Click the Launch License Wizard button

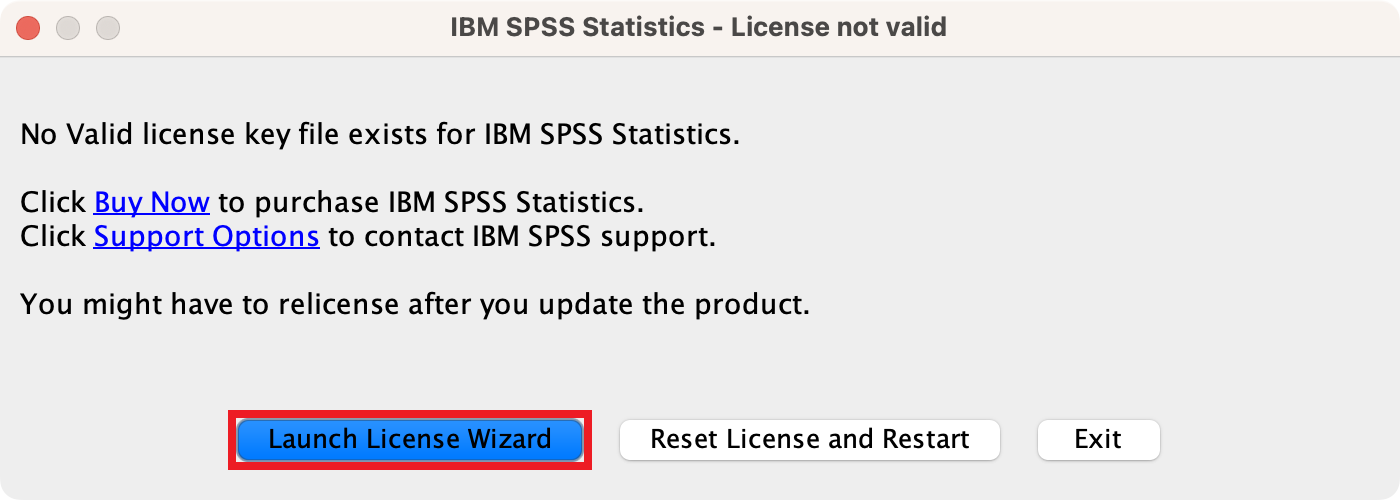point(410,439)
